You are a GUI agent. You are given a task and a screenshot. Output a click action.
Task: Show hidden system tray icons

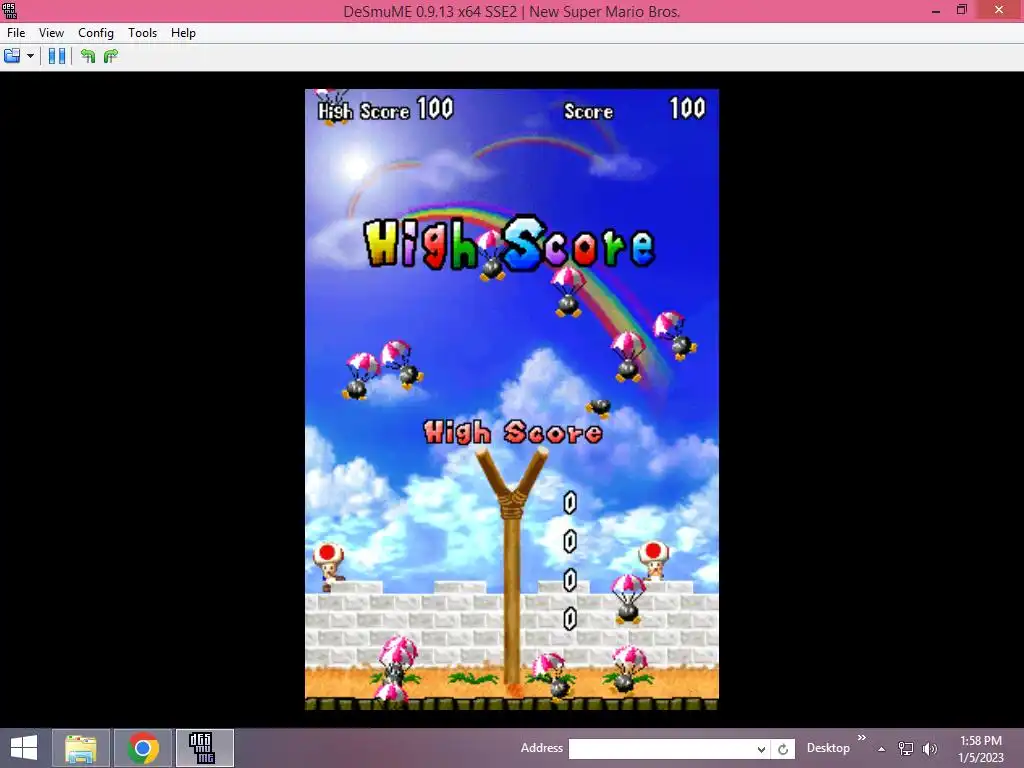(x=882, y=749)
